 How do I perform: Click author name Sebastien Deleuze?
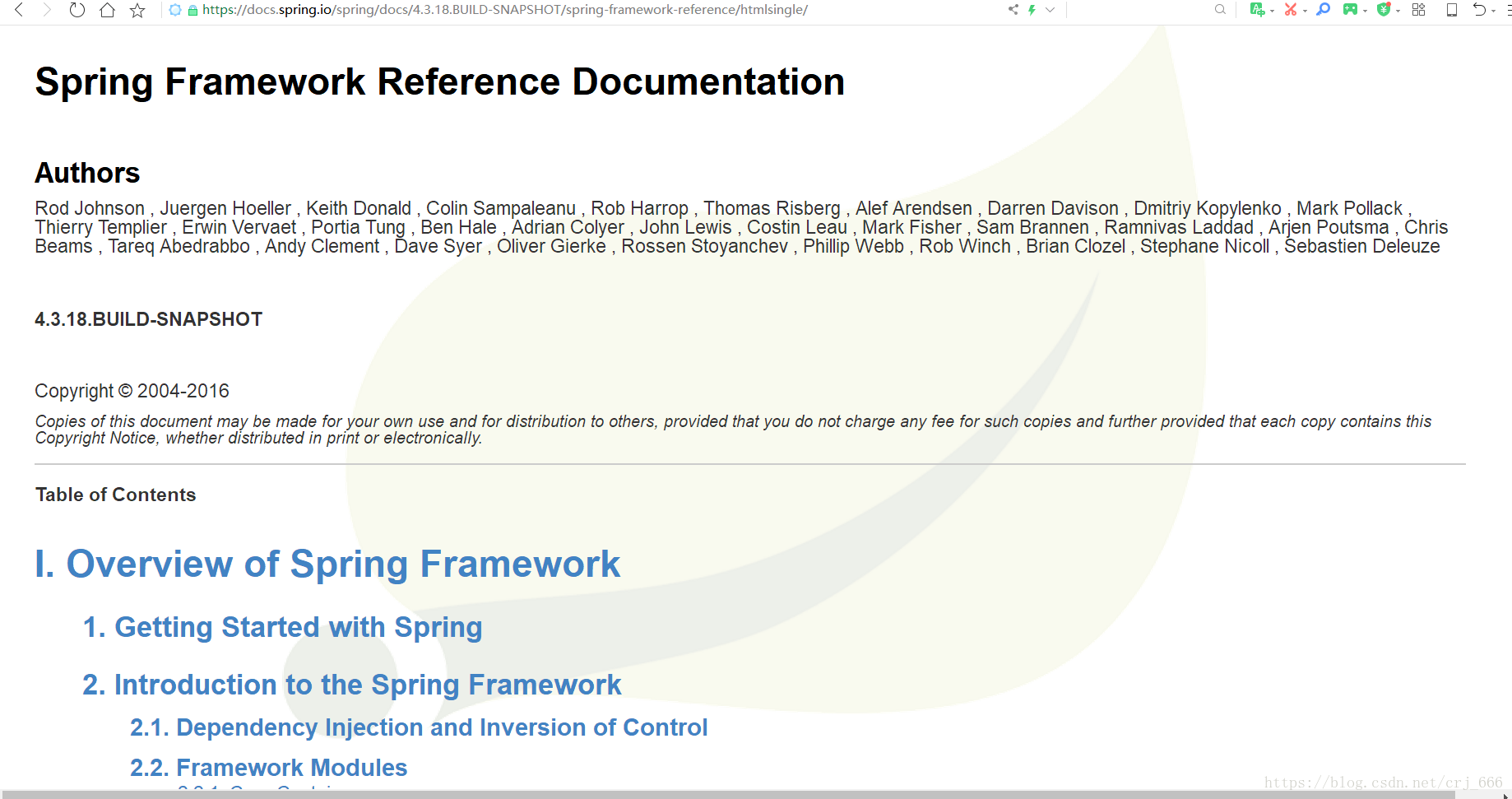coord(1362,246)
